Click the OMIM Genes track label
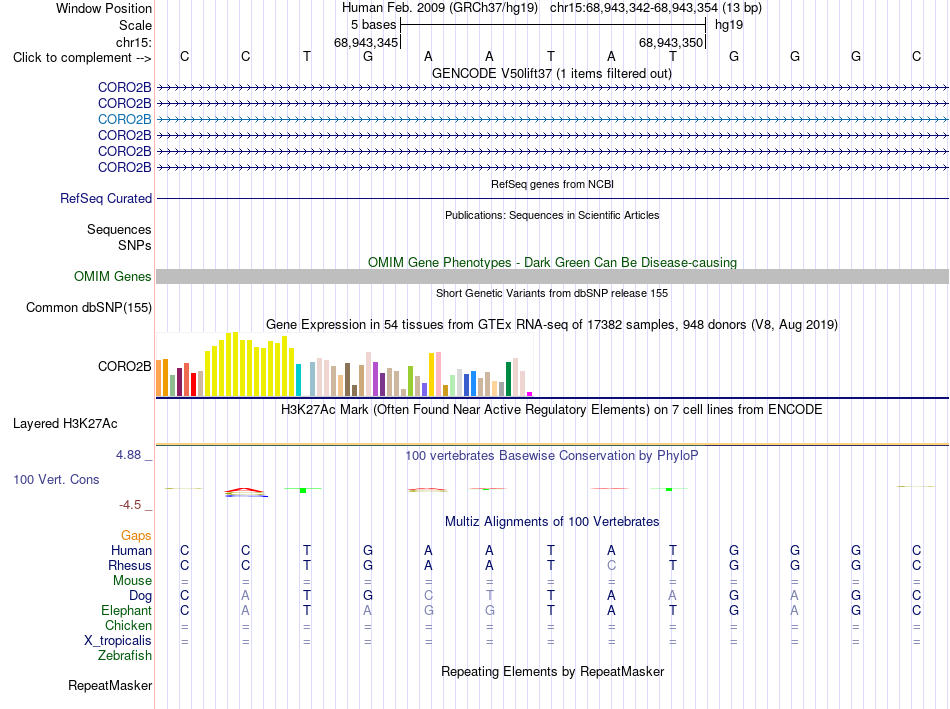 tap(112, 276)
